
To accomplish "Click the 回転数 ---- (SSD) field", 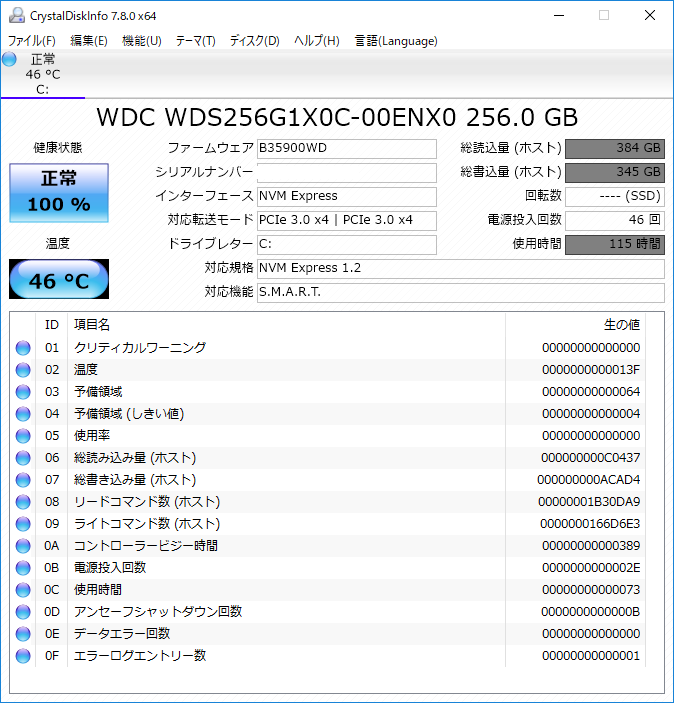I will pyautogui.click(x=614, y=196).
